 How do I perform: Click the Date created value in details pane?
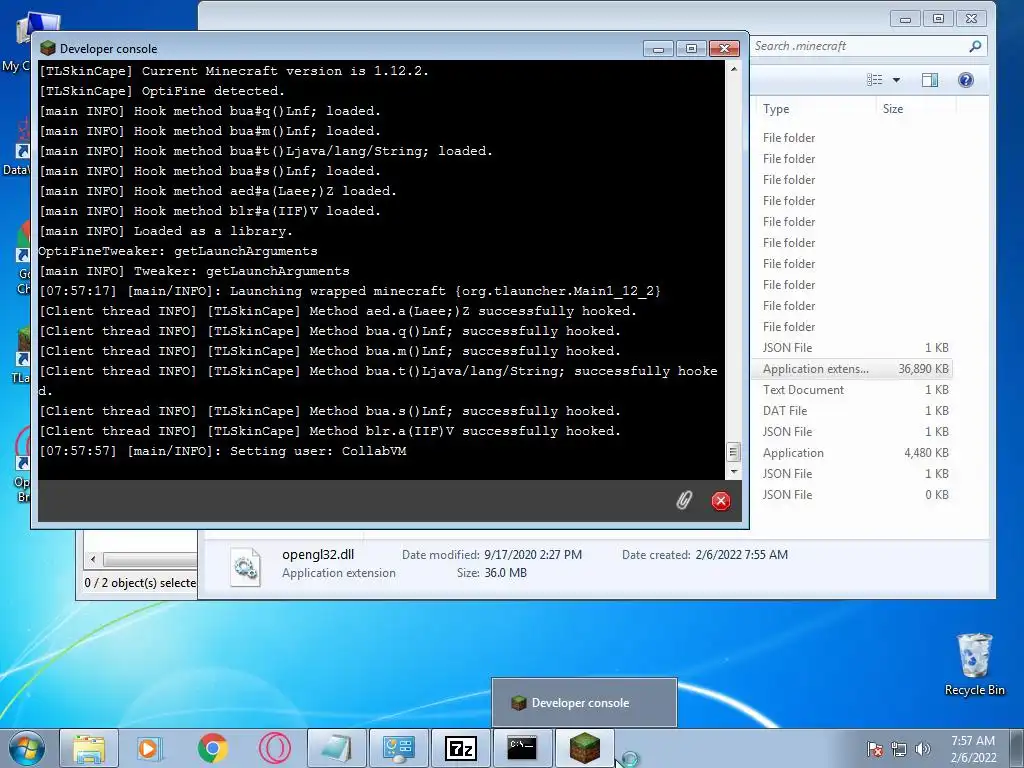tap(741, 555)
